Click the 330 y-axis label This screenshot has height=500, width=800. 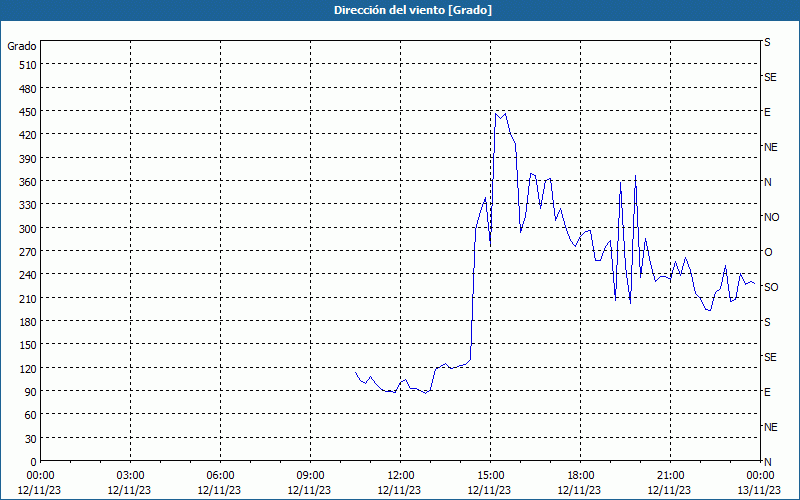28,205
